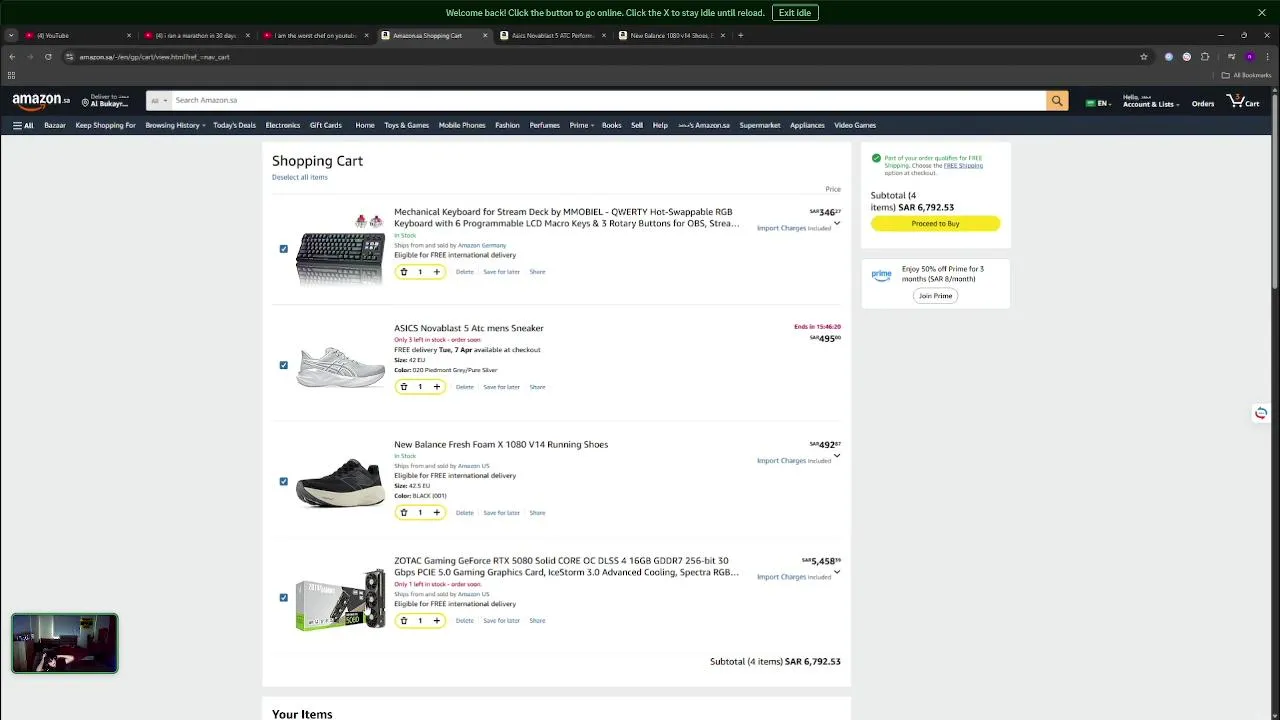Click floating side widget icon at right edge
This screenshot has width=1280, height=720.
[x=1261, y=413]
